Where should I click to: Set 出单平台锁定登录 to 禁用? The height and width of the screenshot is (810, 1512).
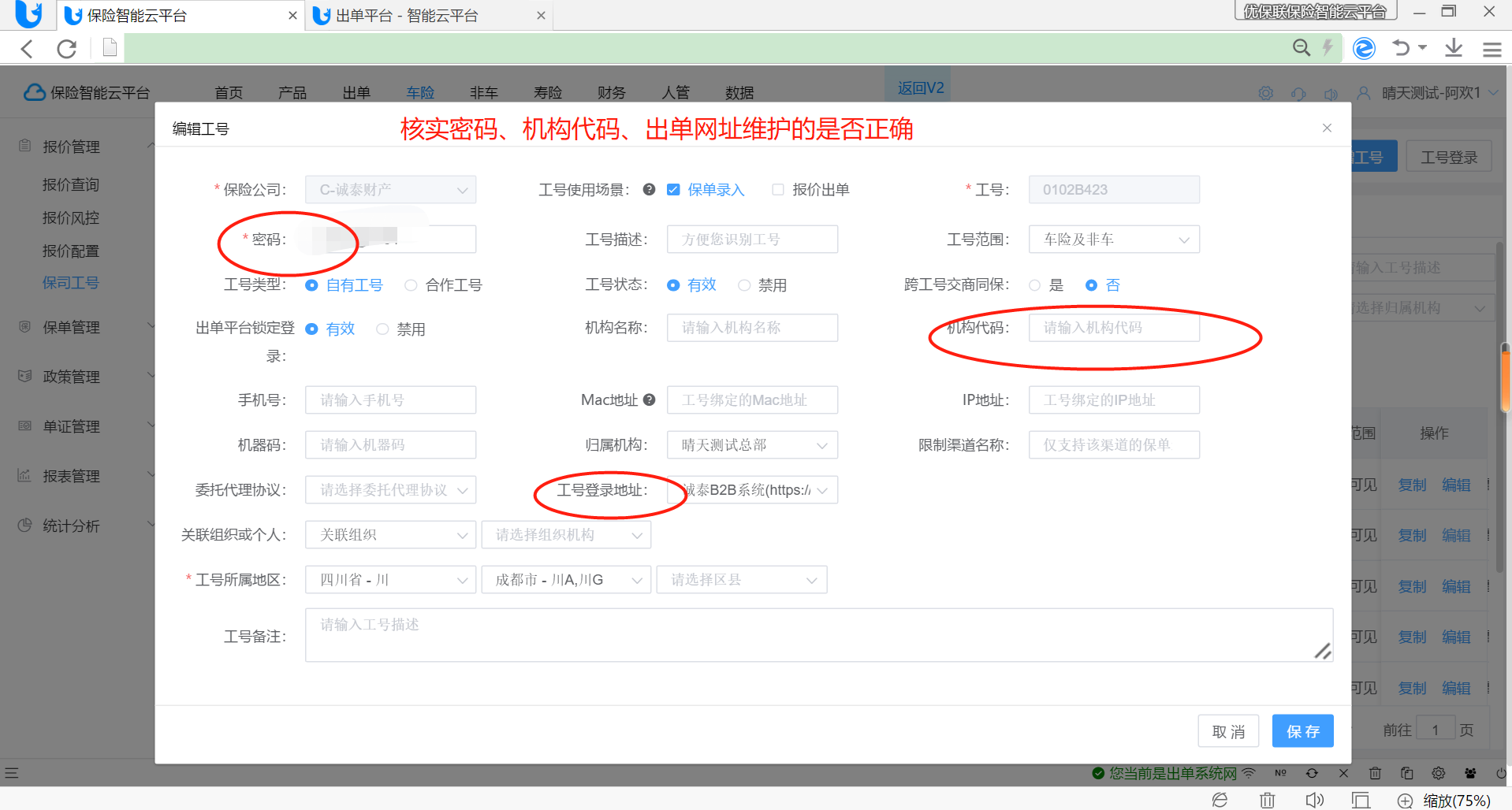pyautogui.click(x=382, y=329)
